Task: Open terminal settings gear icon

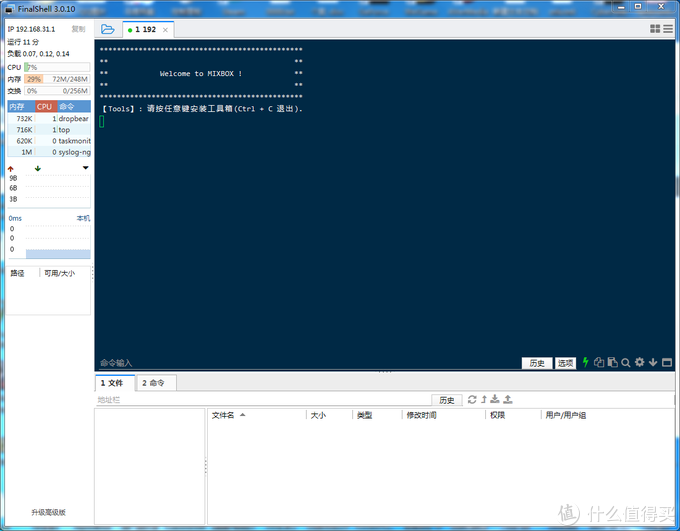Action: tap(640, 363)
